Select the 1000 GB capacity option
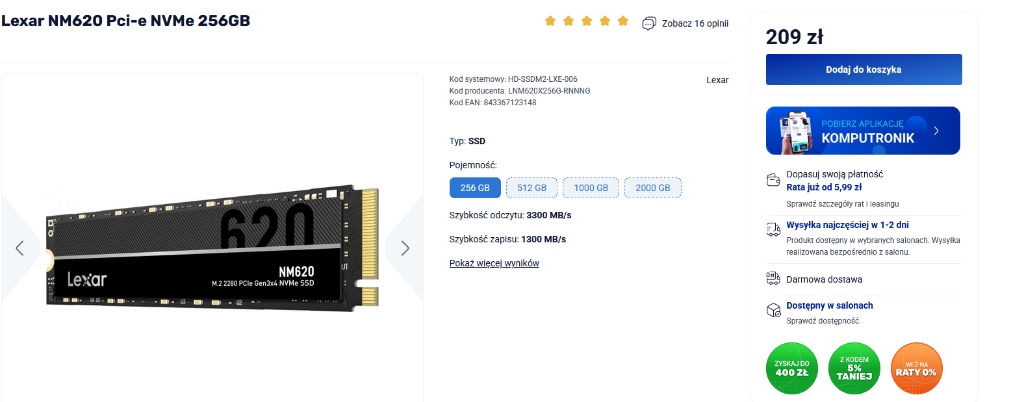 [591, 187]
